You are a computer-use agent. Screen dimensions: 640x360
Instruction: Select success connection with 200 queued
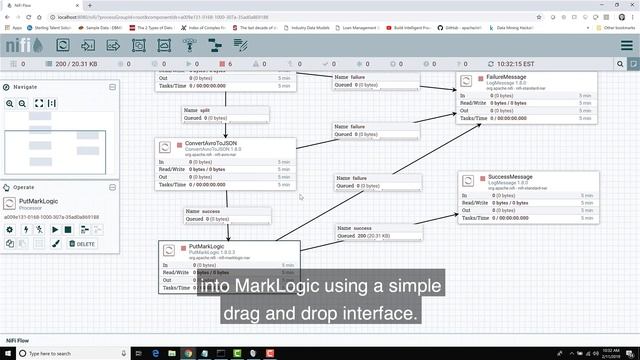[379, 232]
